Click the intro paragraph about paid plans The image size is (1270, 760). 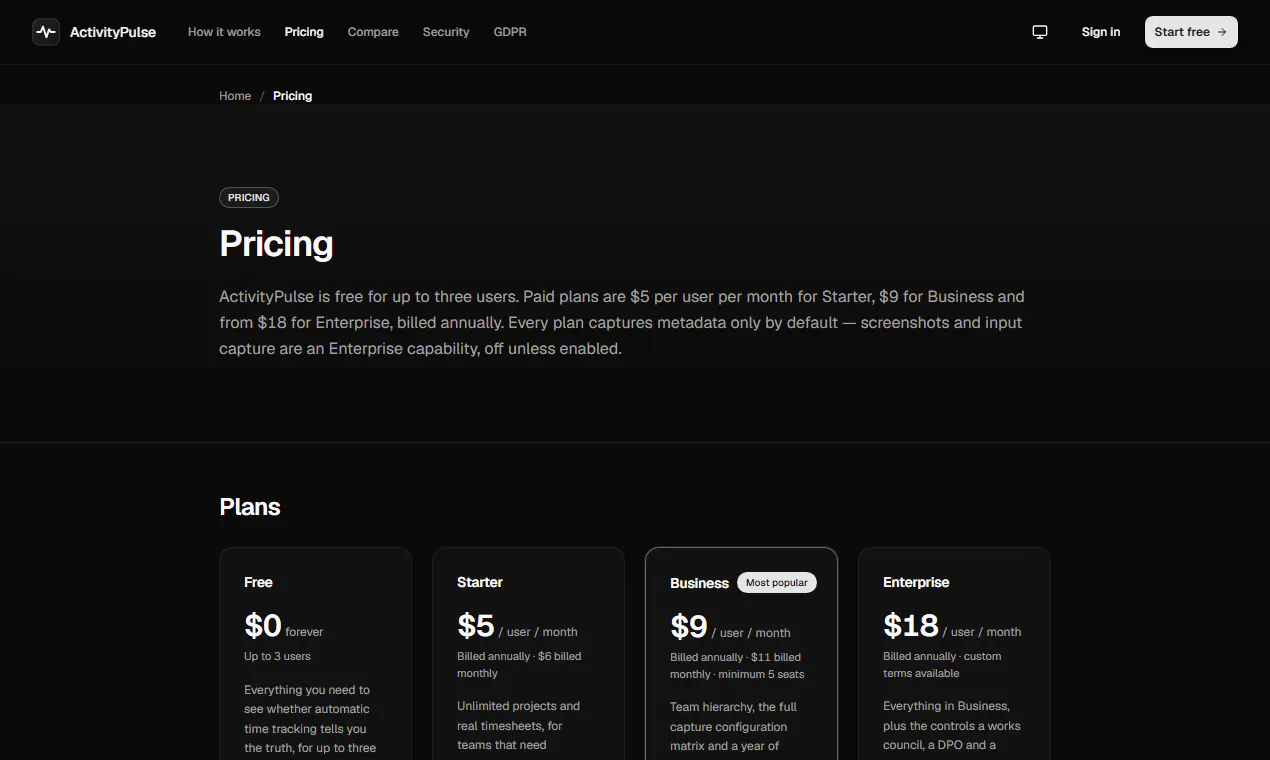pyautogui.click(x=622, y=323)
